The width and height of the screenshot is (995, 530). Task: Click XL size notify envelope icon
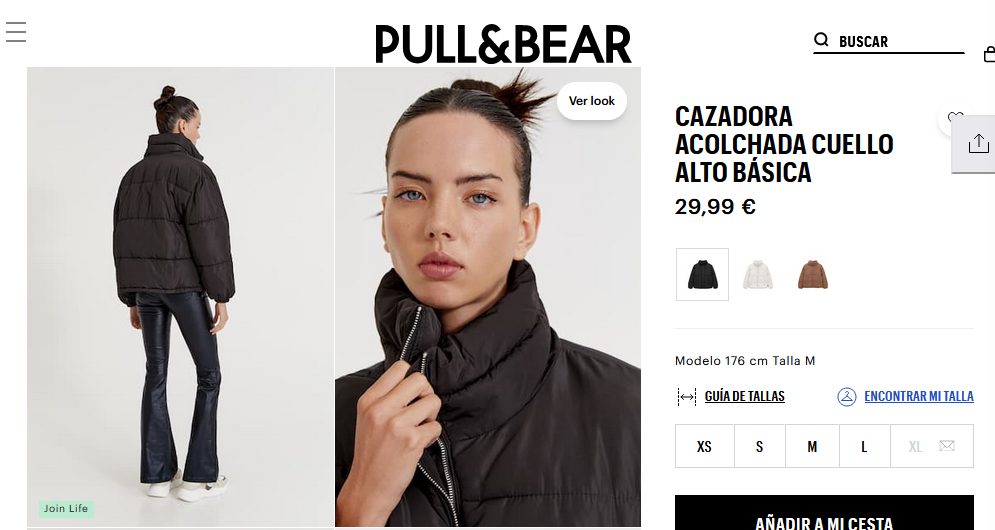tap(947, 446)
